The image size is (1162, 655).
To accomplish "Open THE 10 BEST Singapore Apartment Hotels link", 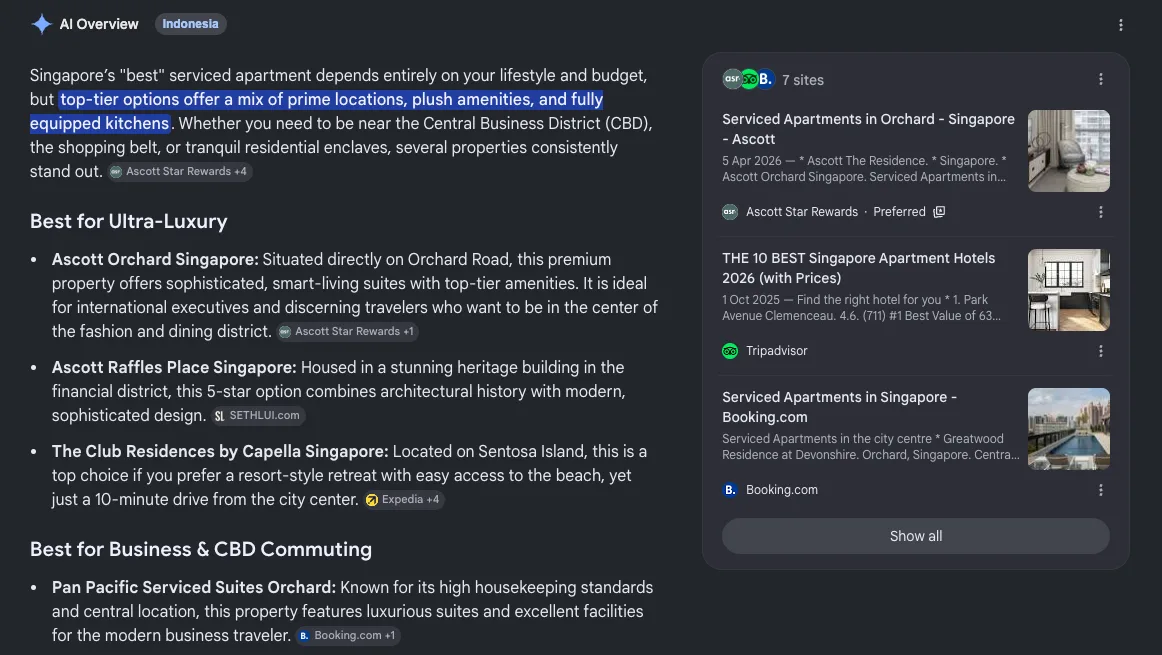I will 859,268.
